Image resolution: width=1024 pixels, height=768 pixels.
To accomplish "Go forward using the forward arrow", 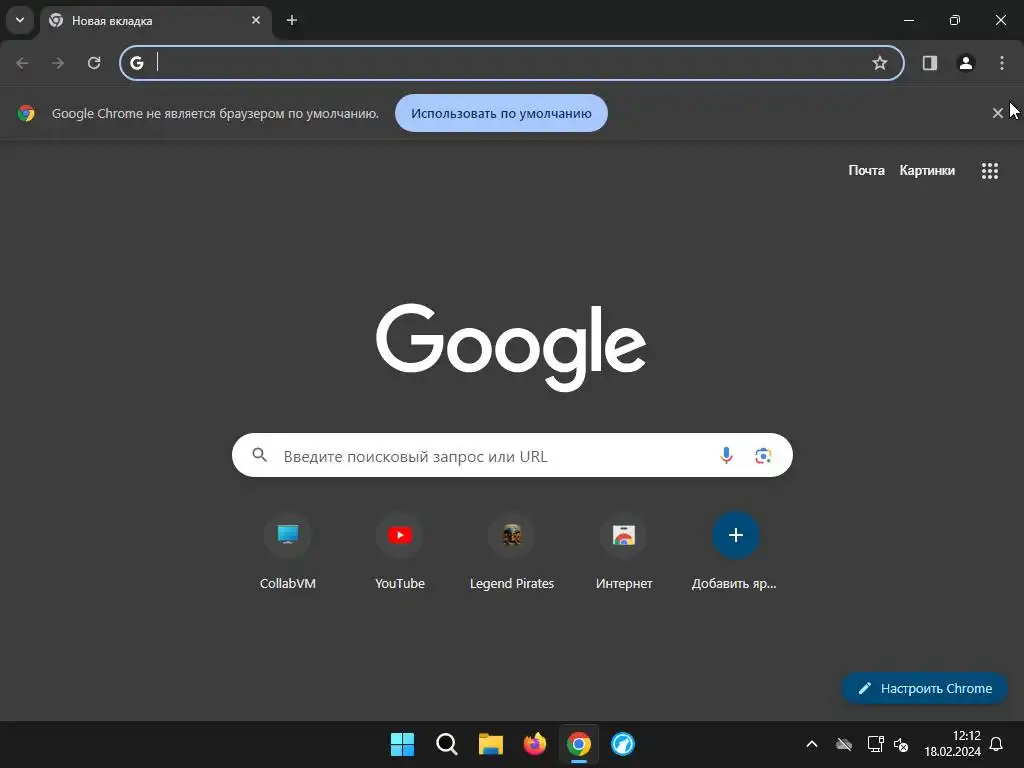I will click(58, 63).
